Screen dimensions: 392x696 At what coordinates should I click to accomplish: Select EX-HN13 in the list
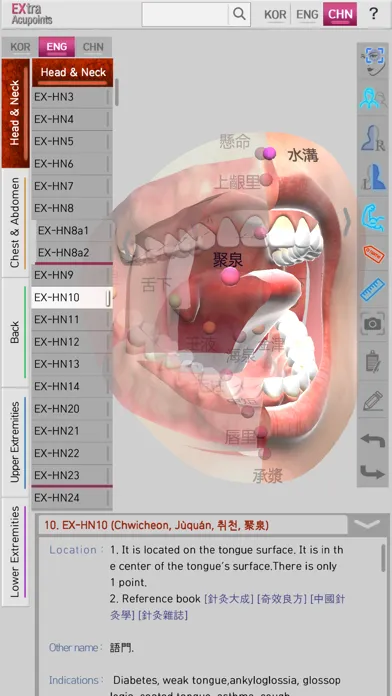71,364
